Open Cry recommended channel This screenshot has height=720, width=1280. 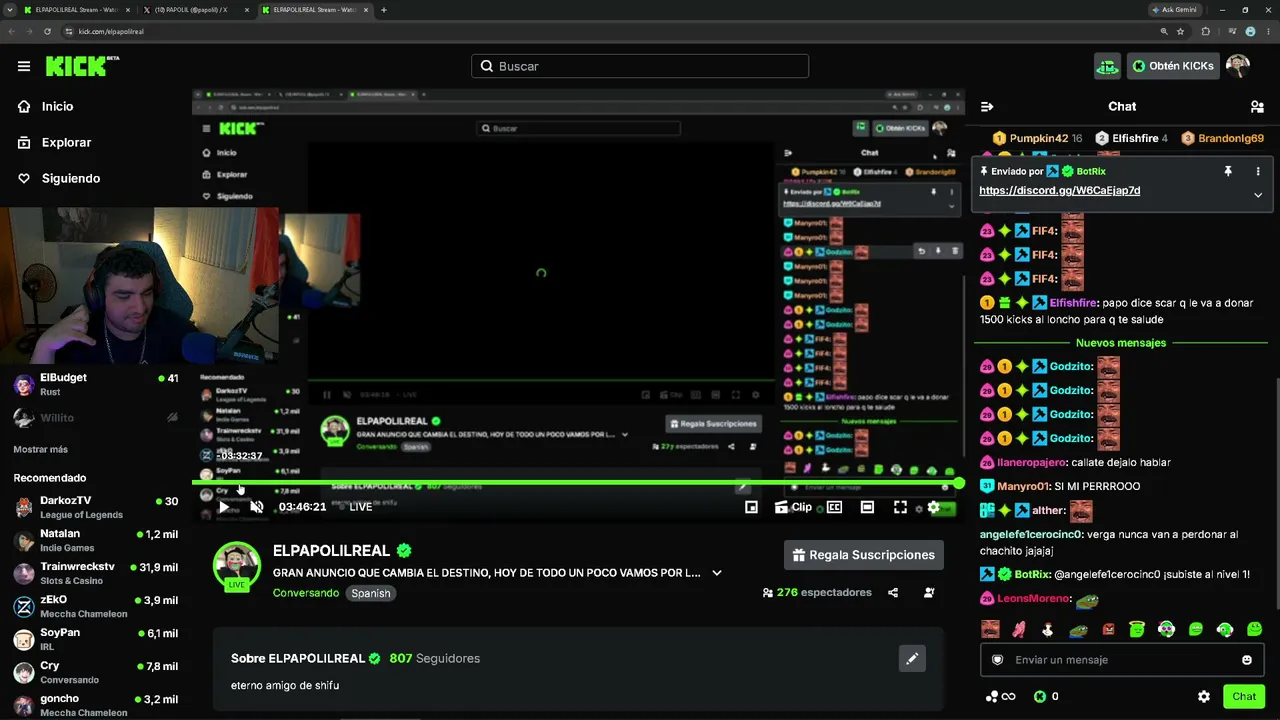(95, 672)
